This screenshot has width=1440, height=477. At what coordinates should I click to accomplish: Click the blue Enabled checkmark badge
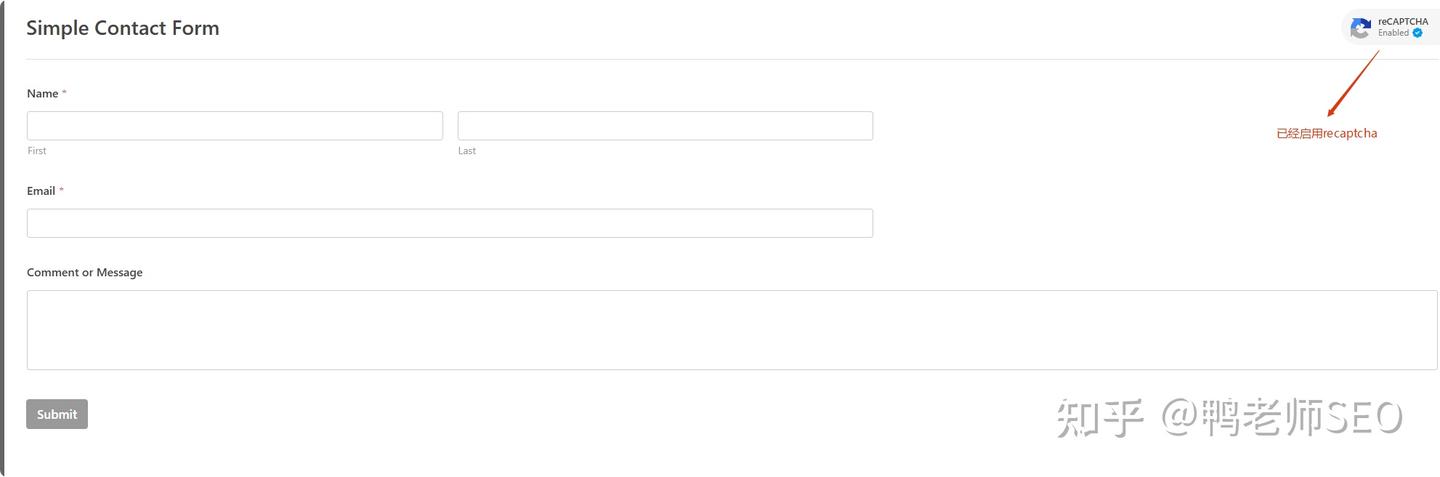pos(1417,33)
